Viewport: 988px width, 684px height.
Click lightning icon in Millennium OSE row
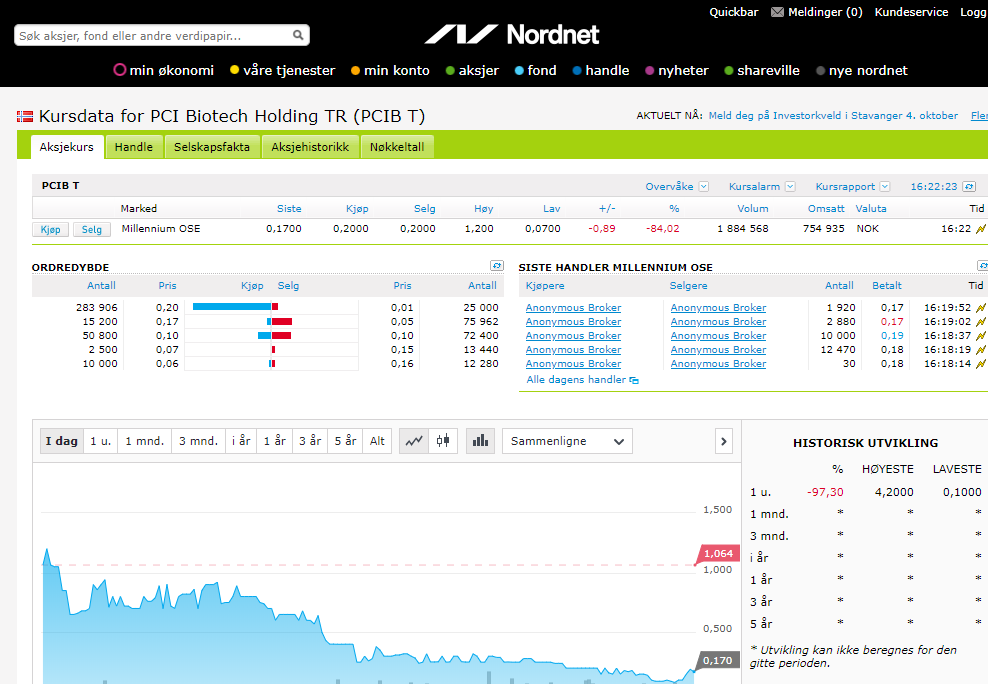(x=980, y=229)
